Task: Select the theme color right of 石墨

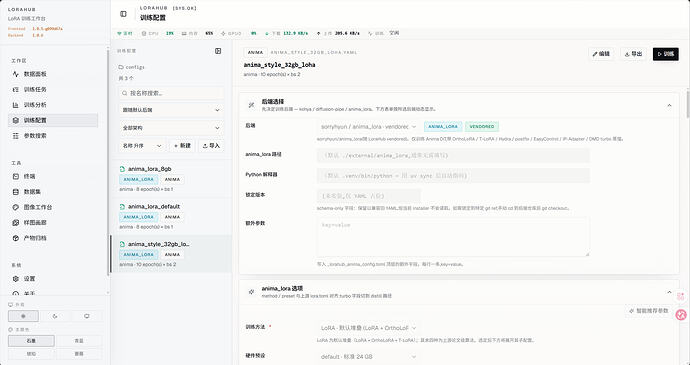Action: point(79,341)
